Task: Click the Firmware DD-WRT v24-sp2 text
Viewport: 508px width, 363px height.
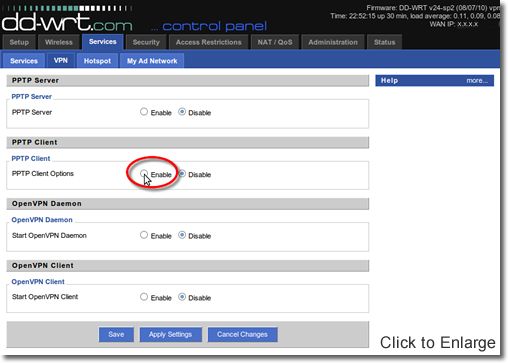Action: (x=433, y=8)
